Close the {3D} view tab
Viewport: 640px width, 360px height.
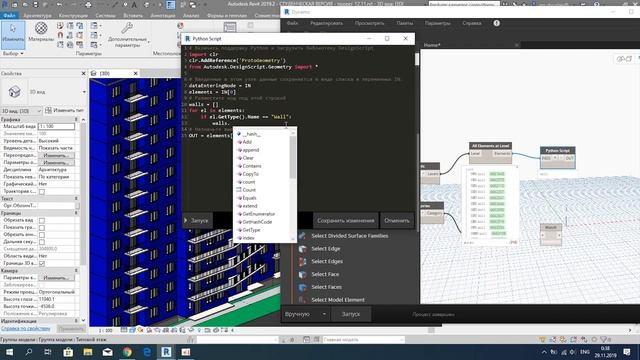click(136, 73)
